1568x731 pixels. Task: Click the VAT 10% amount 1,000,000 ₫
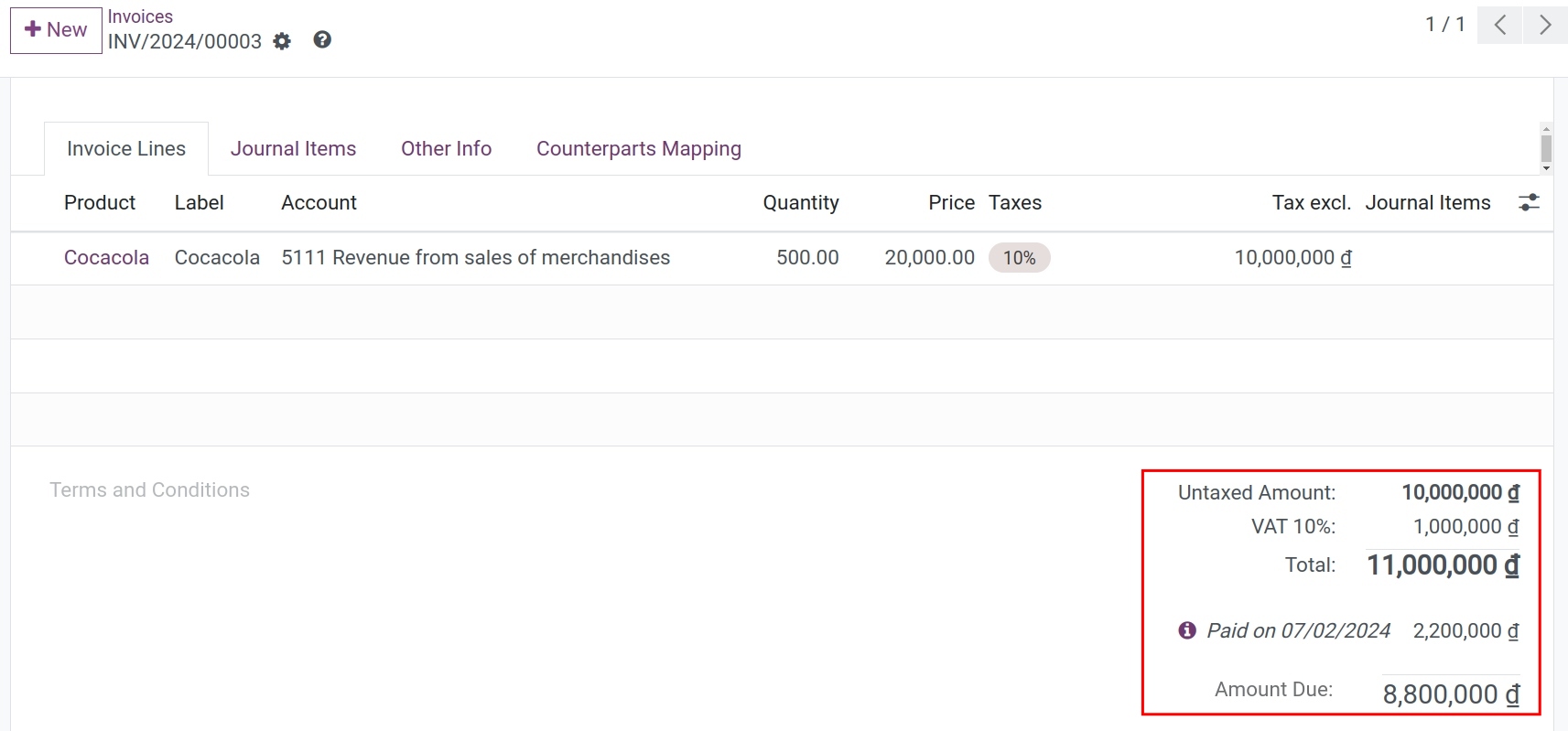coord(1466,527)
